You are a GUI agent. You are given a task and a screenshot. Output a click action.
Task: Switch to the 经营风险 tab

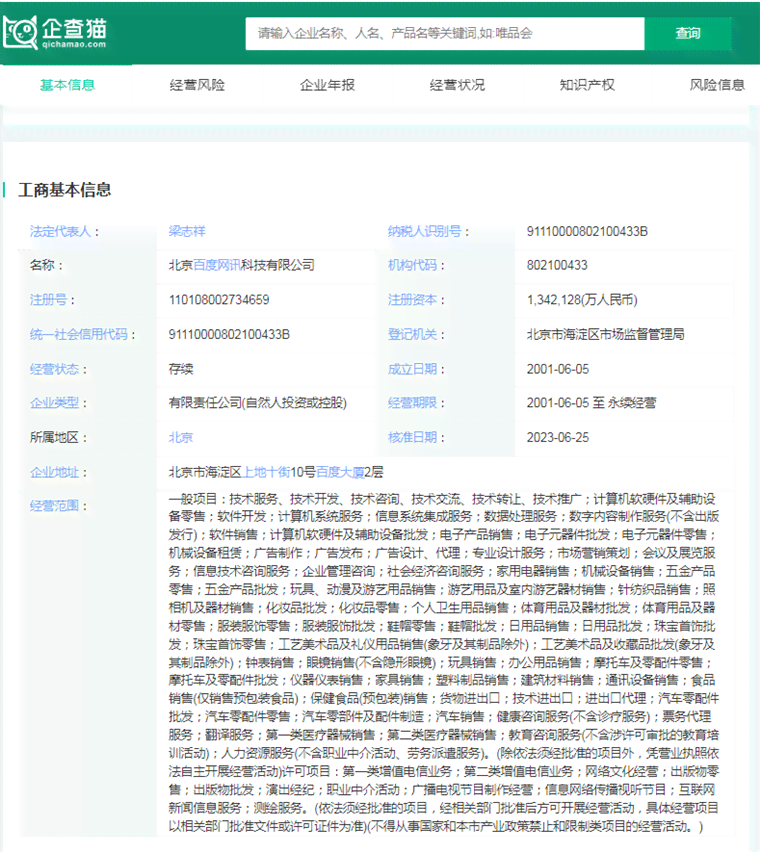197,85
